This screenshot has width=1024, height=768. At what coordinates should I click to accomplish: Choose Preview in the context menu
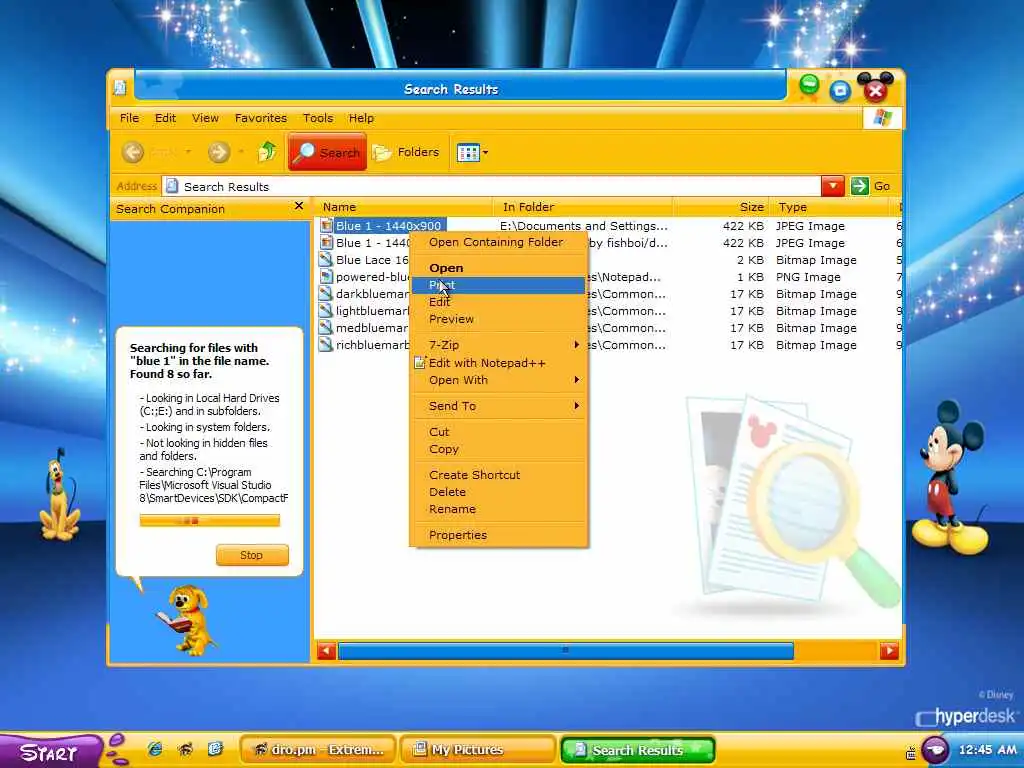pos(499,319)
